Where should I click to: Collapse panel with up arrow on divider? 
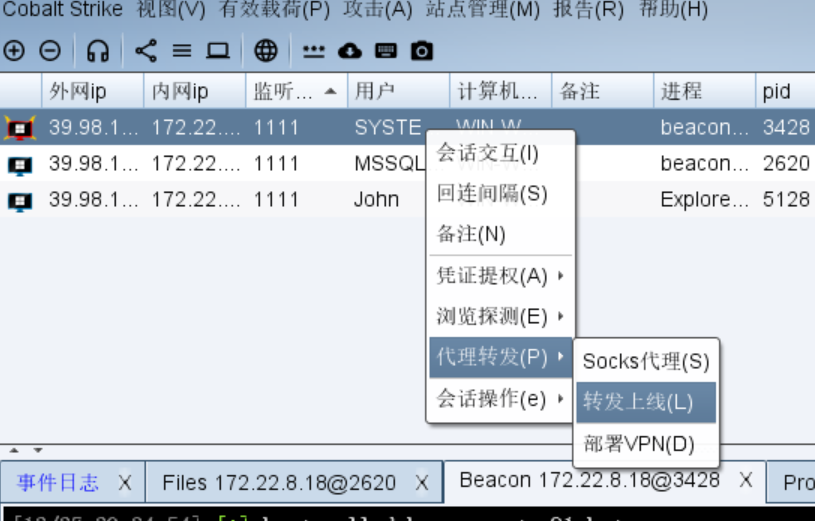[15, 450]
